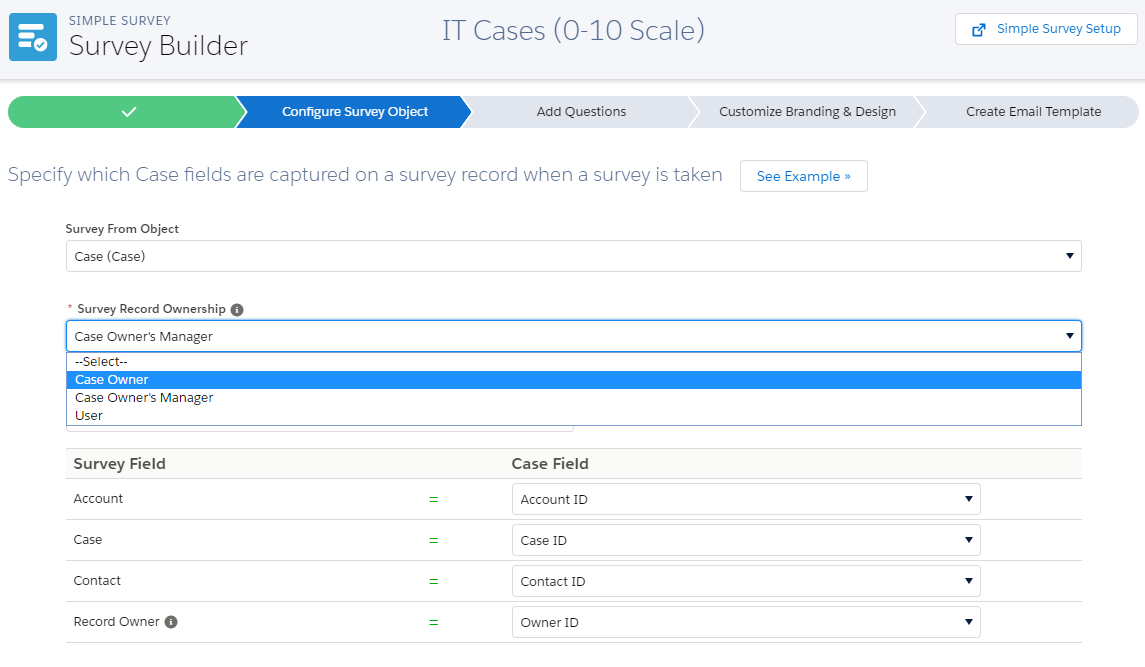Click the Record Owner field label

point(116,622)
